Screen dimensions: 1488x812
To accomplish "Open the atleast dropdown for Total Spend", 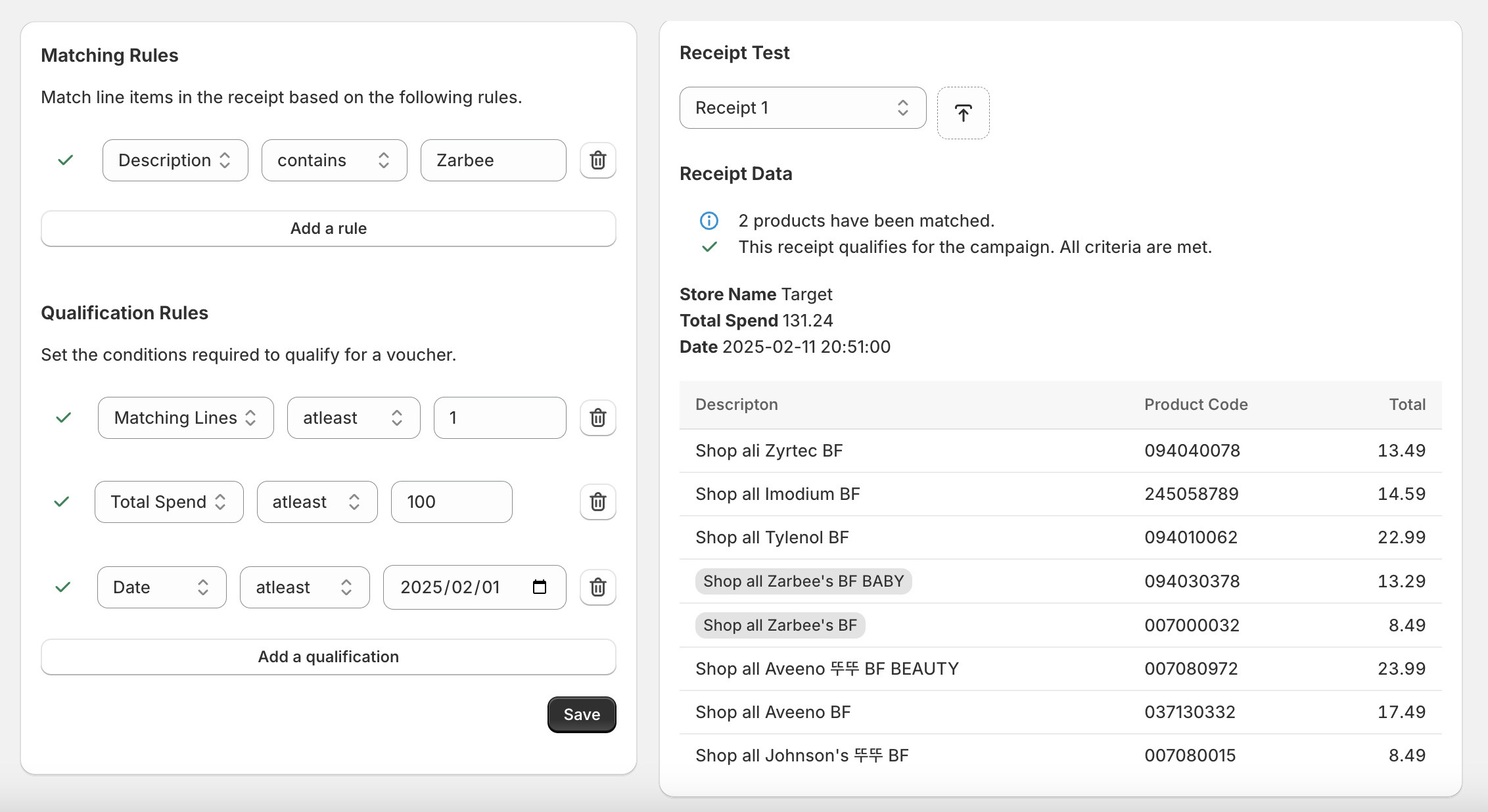I will point(317,502).
